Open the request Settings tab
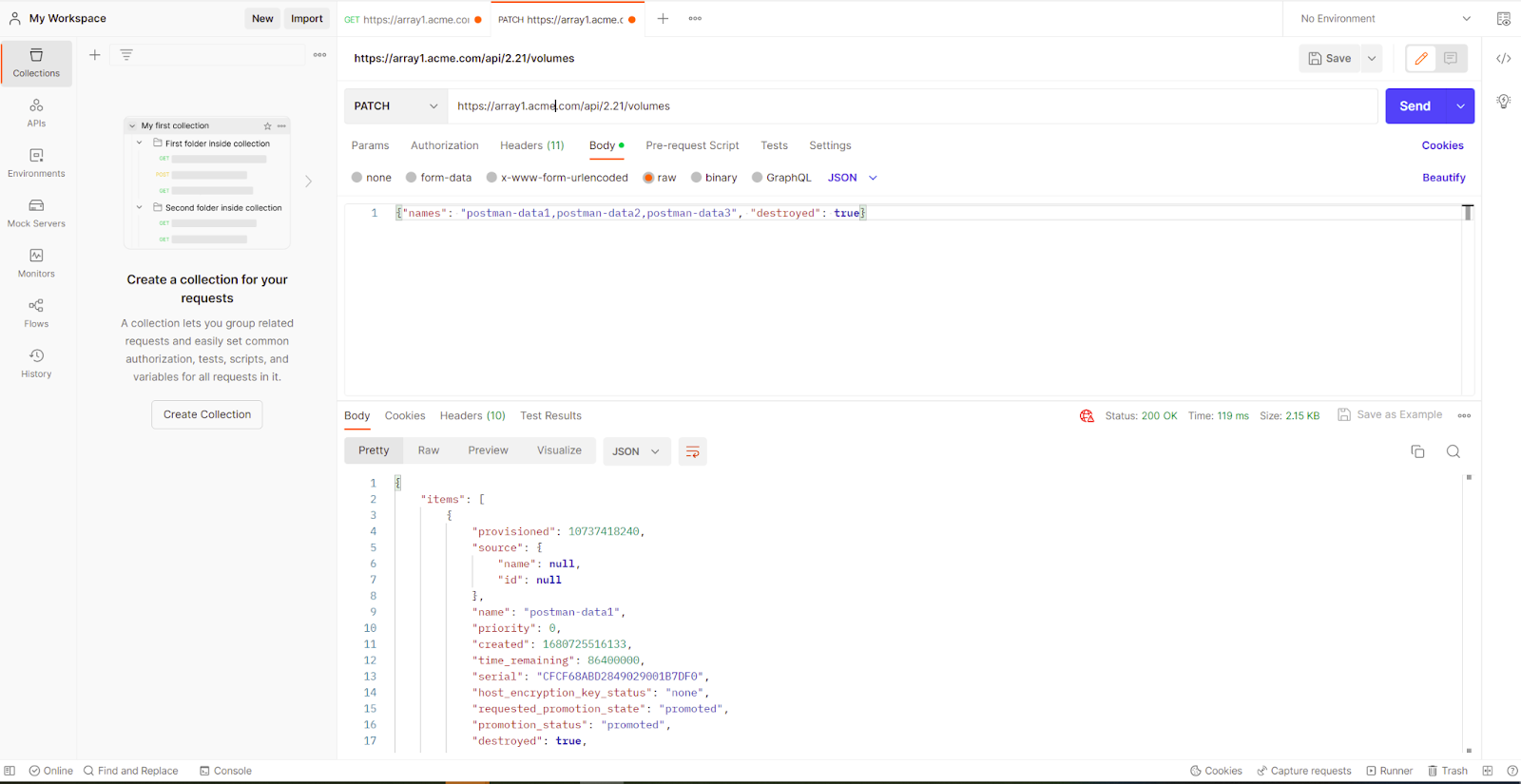The width and height of the screenshot is (1521, 784). pos(830,145)
